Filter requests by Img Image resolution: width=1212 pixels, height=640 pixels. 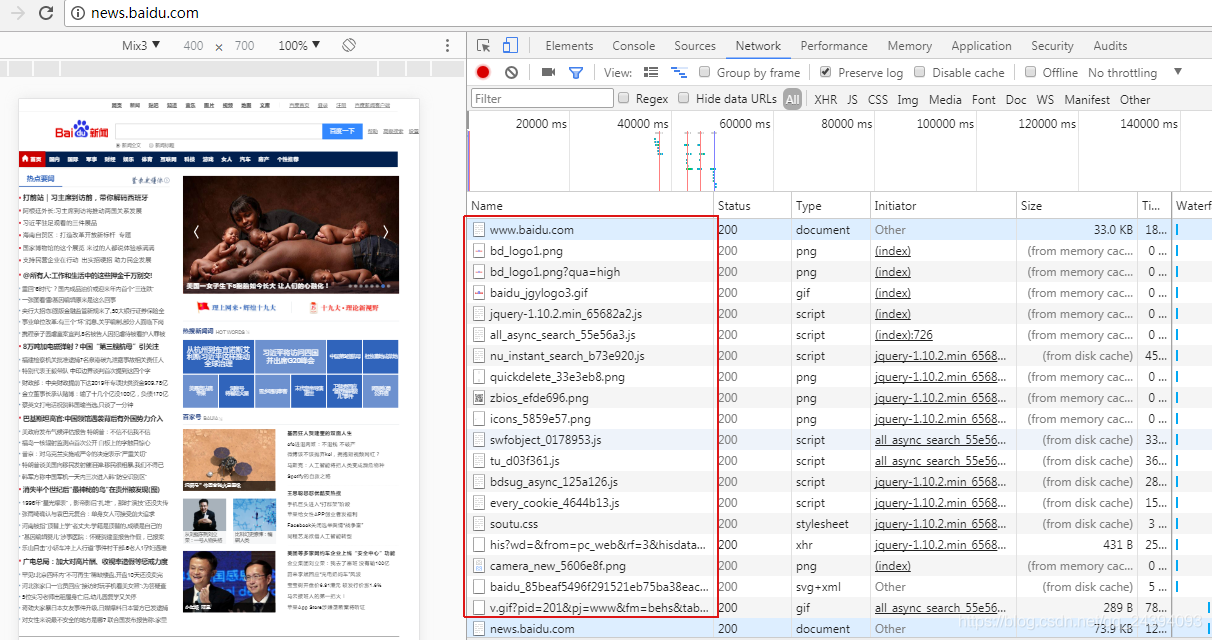point(907,99)
